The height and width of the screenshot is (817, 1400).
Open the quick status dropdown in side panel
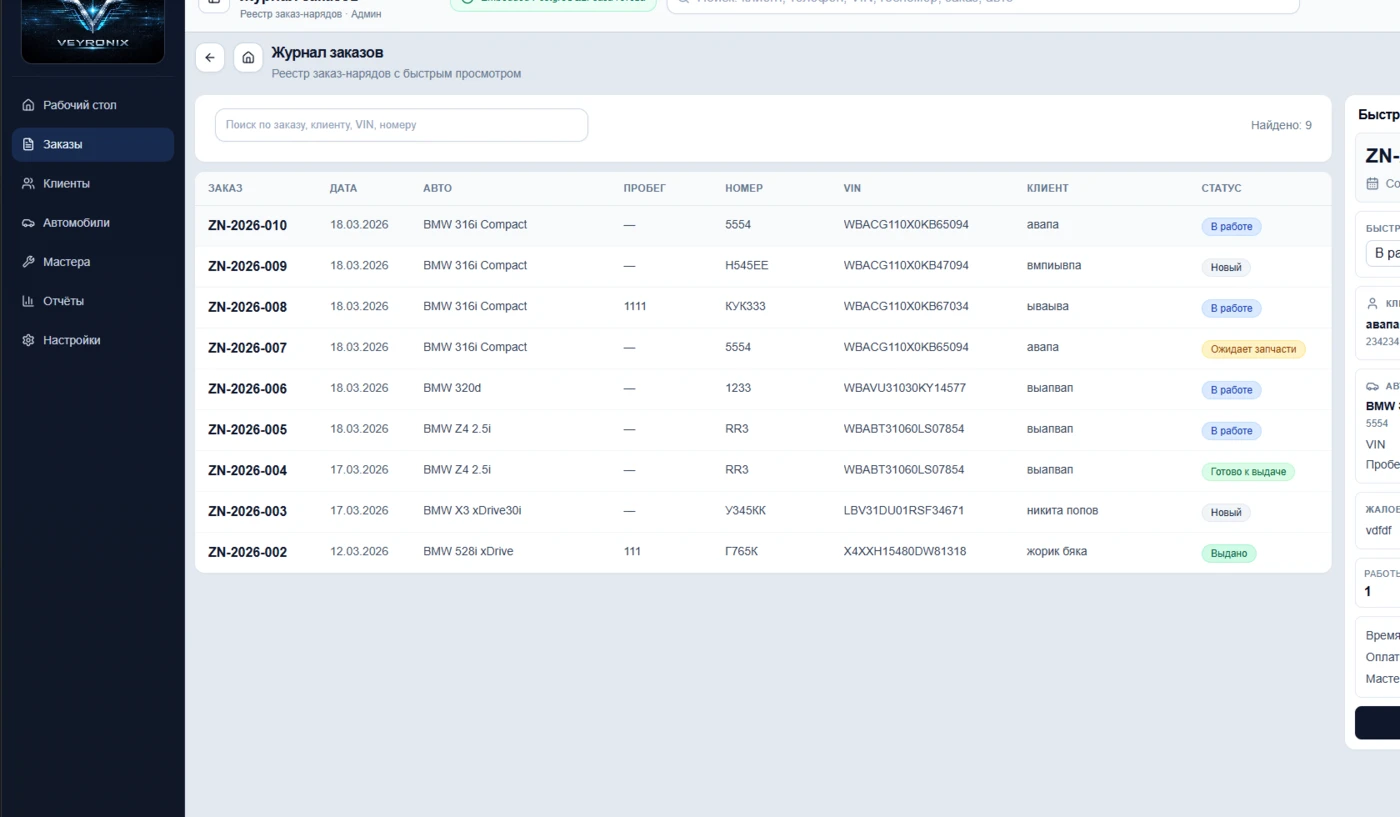tap(1385, 253)
